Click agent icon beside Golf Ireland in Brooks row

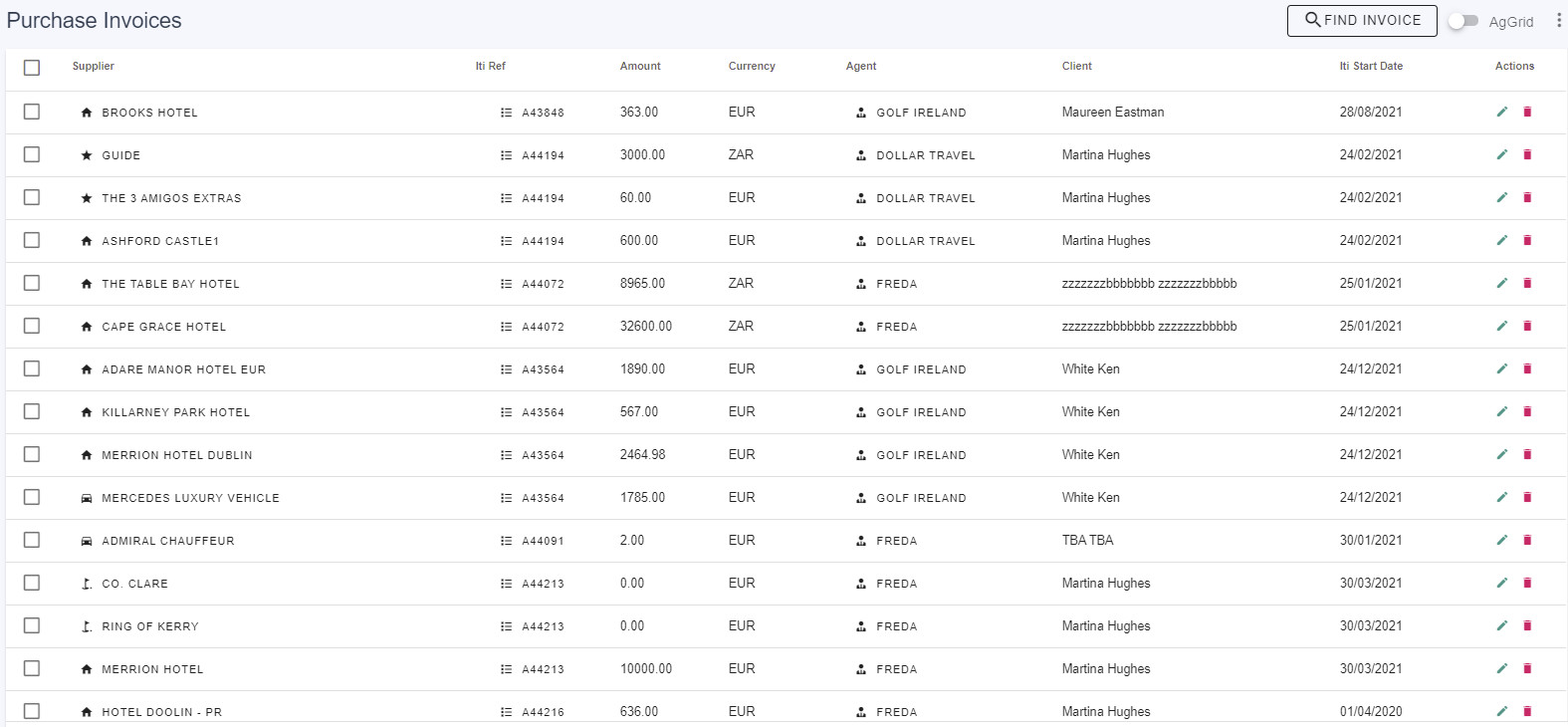861,113
